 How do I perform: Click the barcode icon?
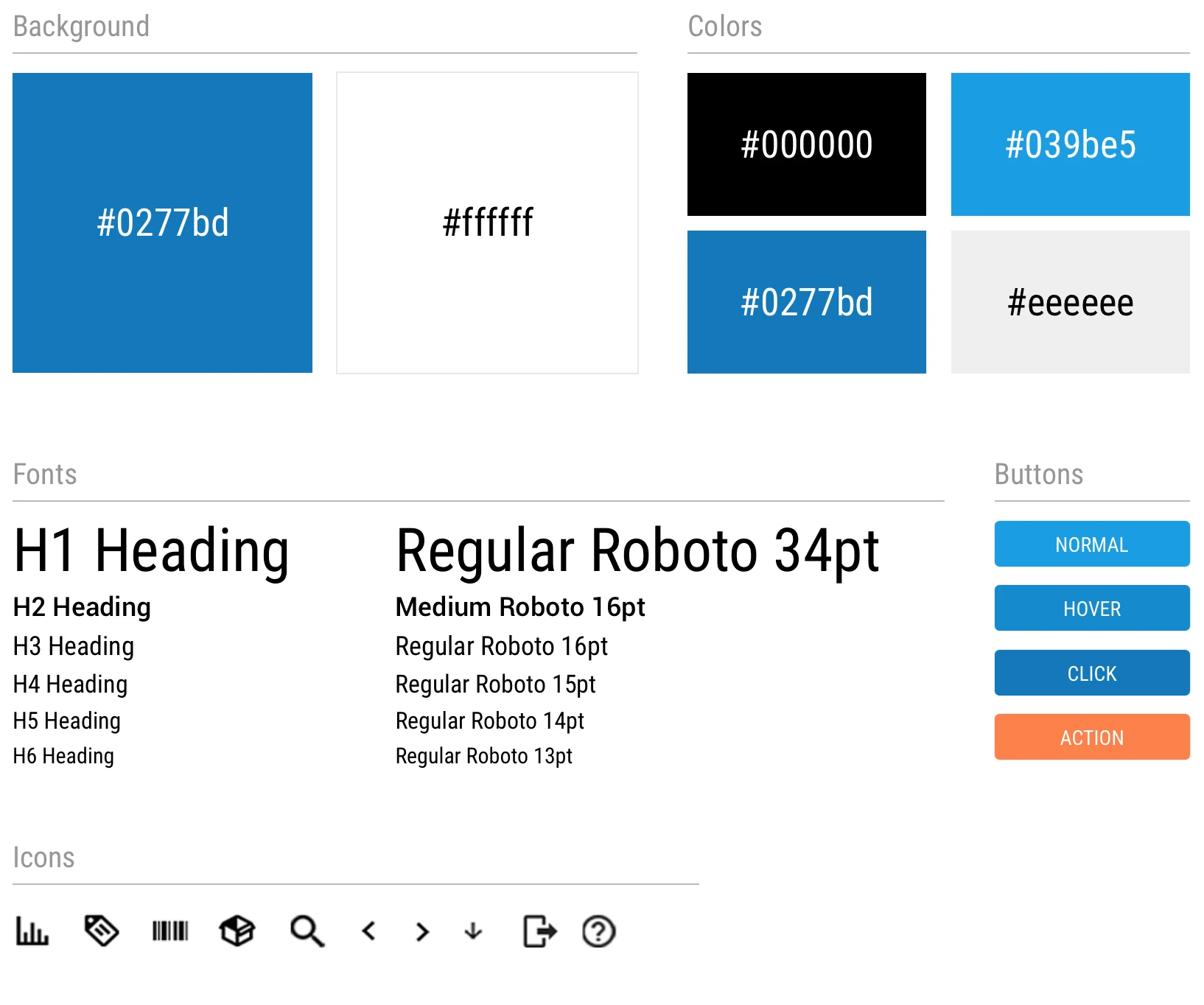(x=170, y=931)
